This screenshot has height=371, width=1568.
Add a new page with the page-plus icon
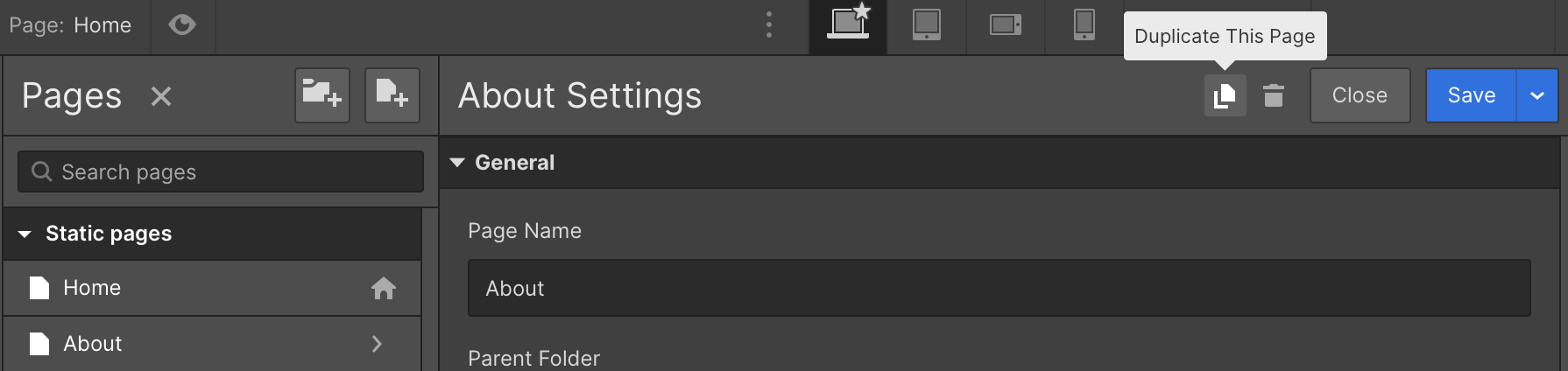(392, 94)
